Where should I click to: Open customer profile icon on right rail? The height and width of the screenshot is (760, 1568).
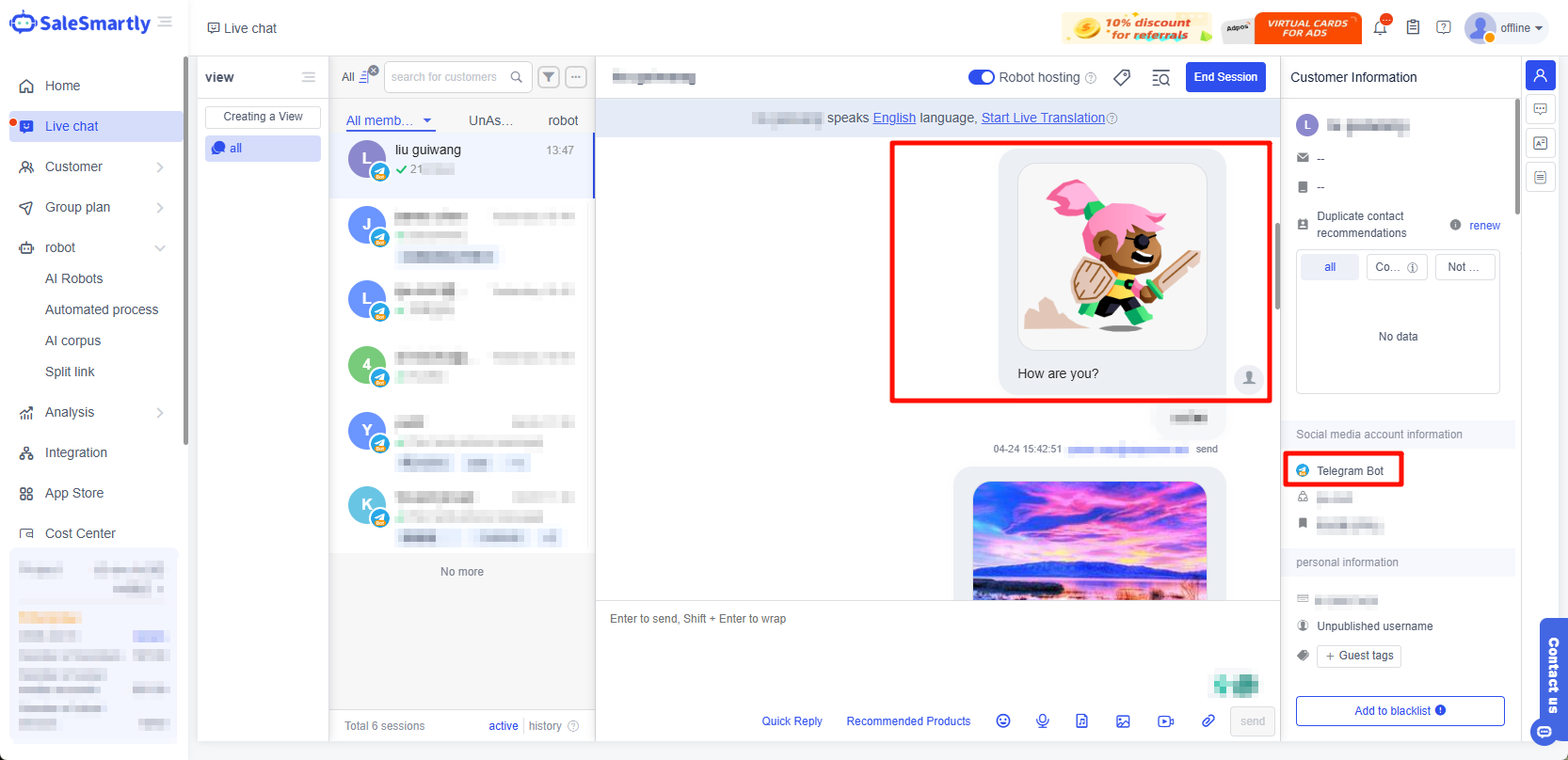[x=1540, y=75]
